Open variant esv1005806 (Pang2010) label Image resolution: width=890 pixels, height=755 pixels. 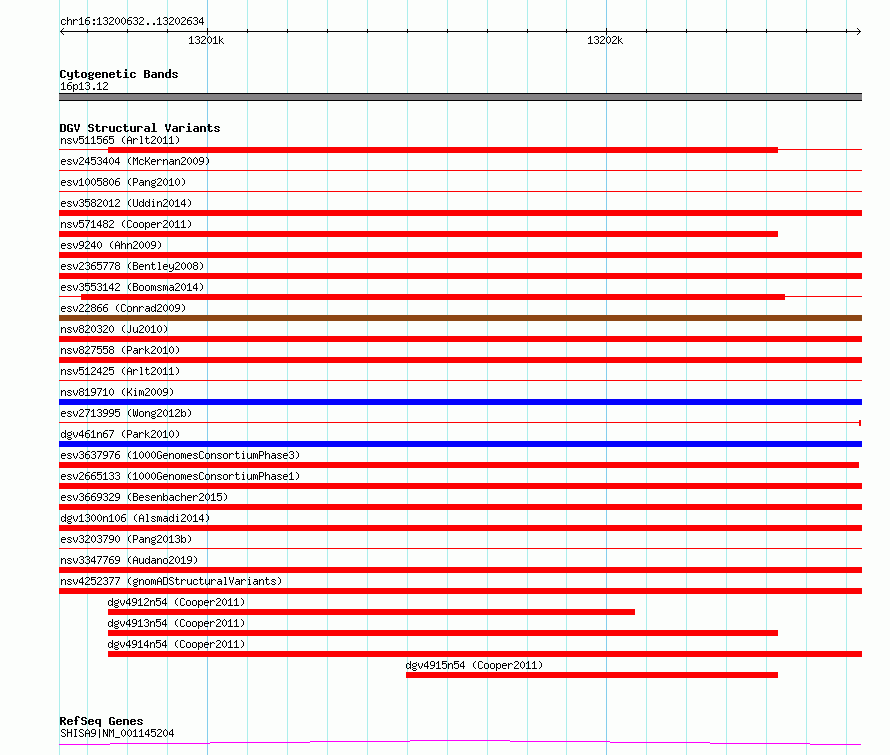(x=123, y=182)
